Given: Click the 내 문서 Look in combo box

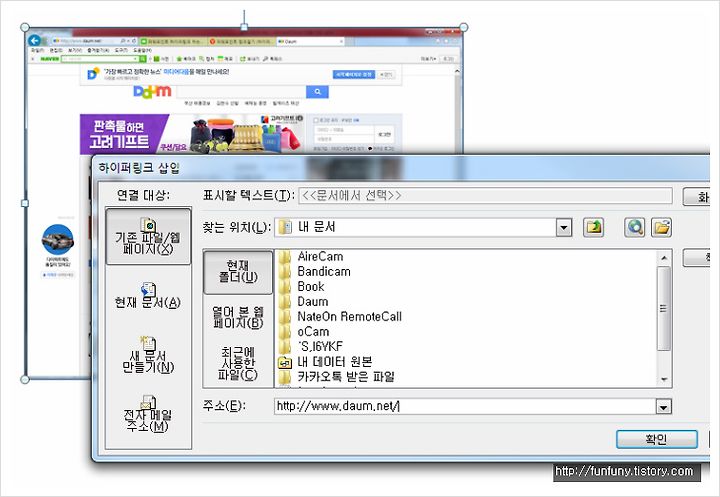Looking at the screenshot, I should click(x=423, y=227).
